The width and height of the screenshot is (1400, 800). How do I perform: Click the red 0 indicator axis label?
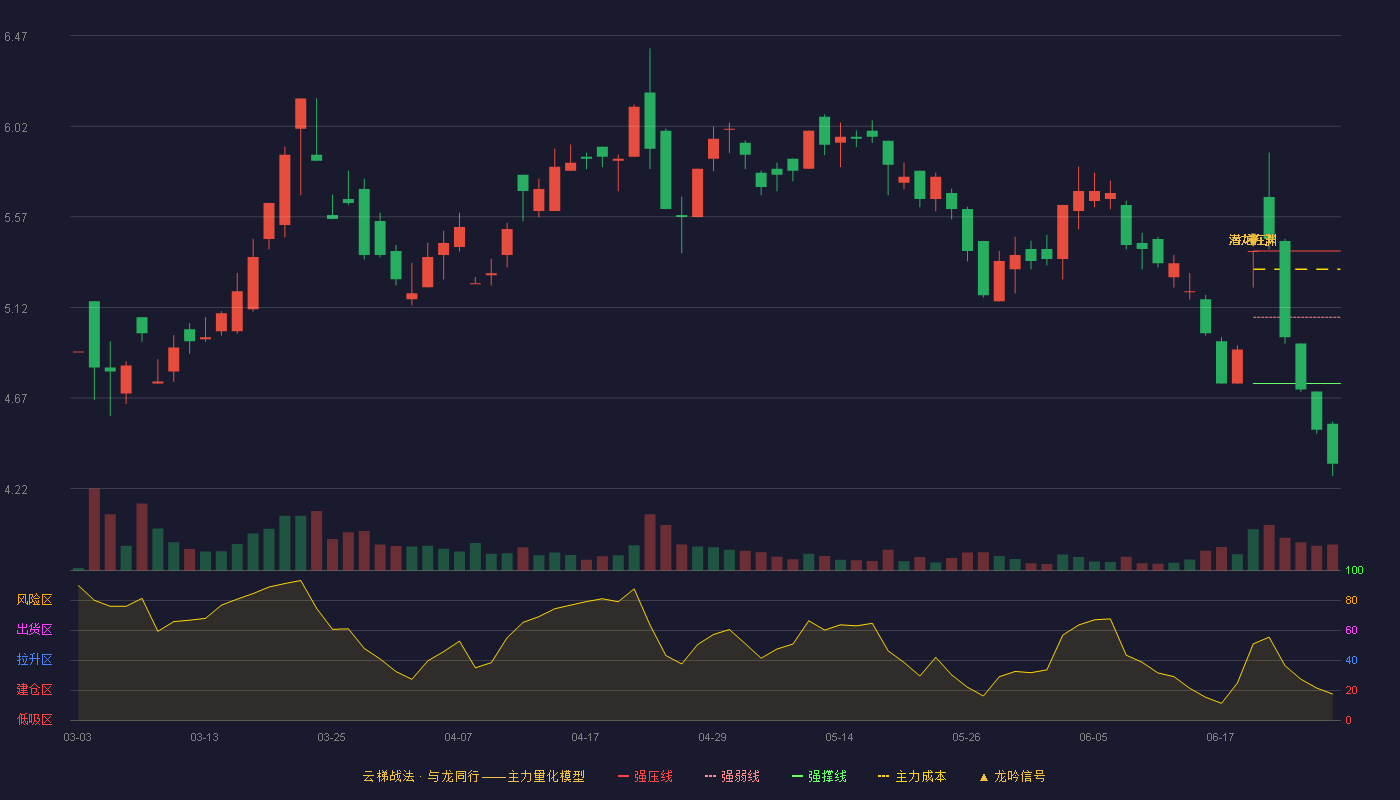(1348, 720)
